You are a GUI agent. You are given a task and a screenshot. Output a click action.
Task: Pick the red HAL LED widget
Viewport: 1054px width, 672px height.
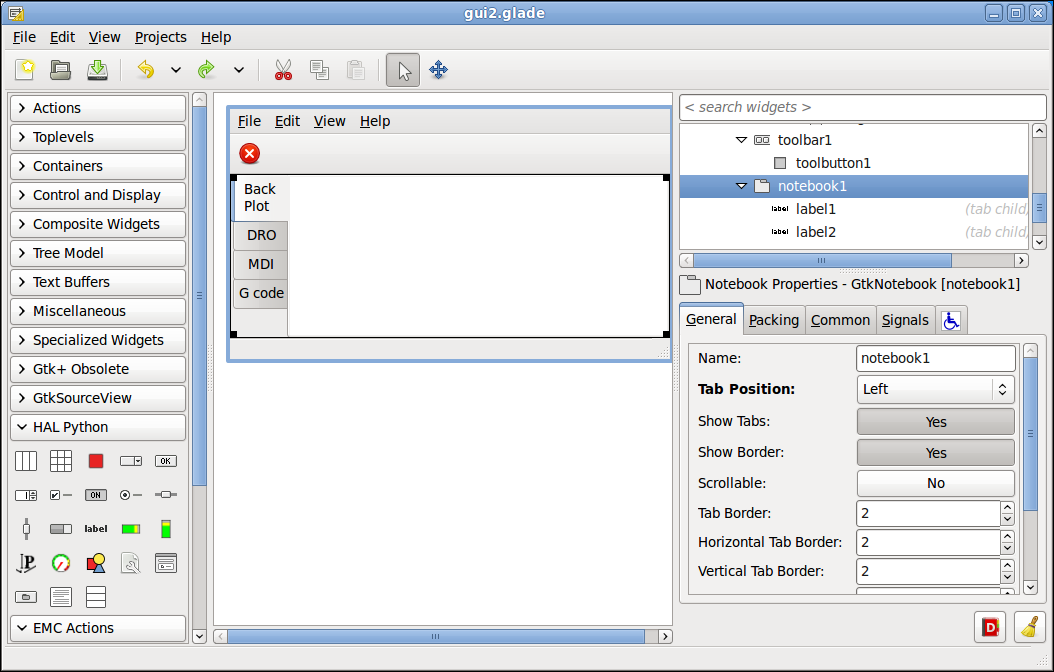(96, 461)
